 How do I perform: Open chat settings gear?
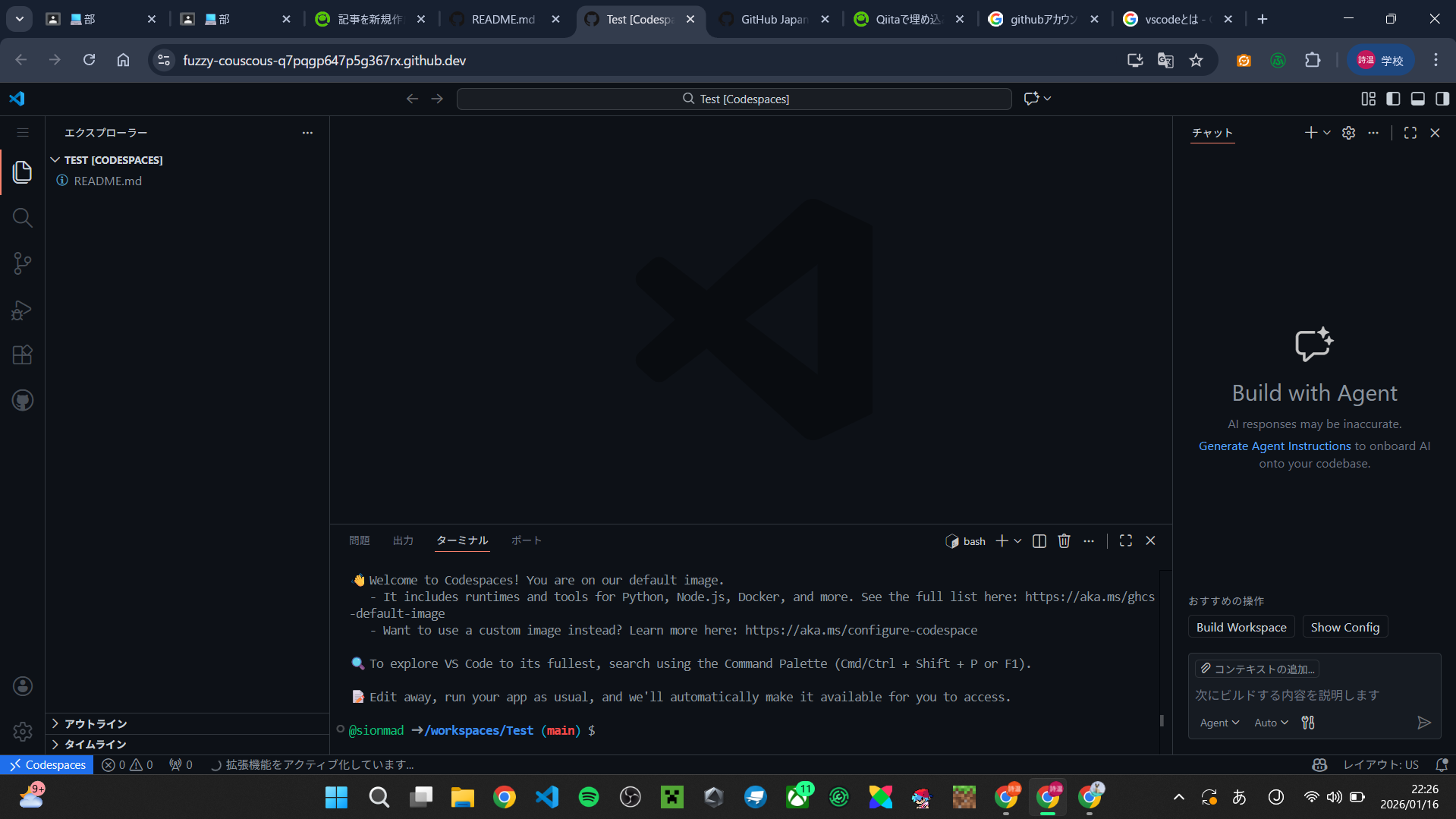pyautogui.click(x=1348, y=133)
